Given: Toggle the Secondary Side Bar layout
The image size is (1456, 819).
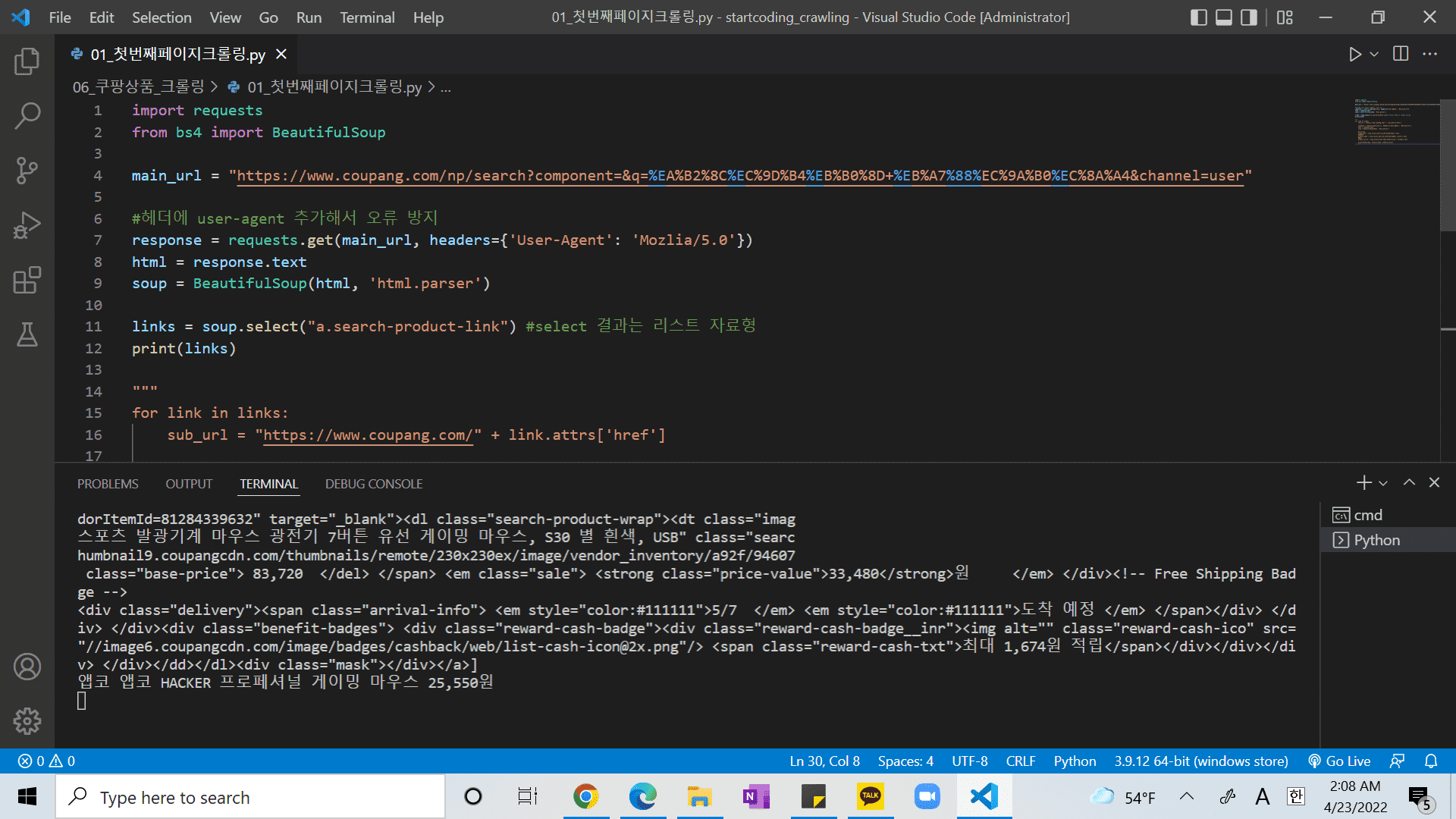Looking at the screenshot, I should click(x=1249, y=17).
